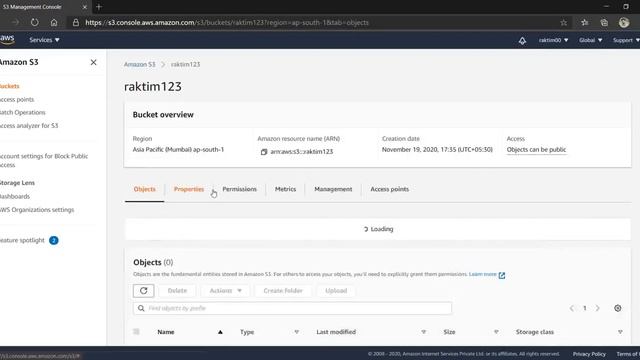Reload the page with browser refresh icon
Image resolution: width=640 pixels, height=360 pixels.
[35, 22]
